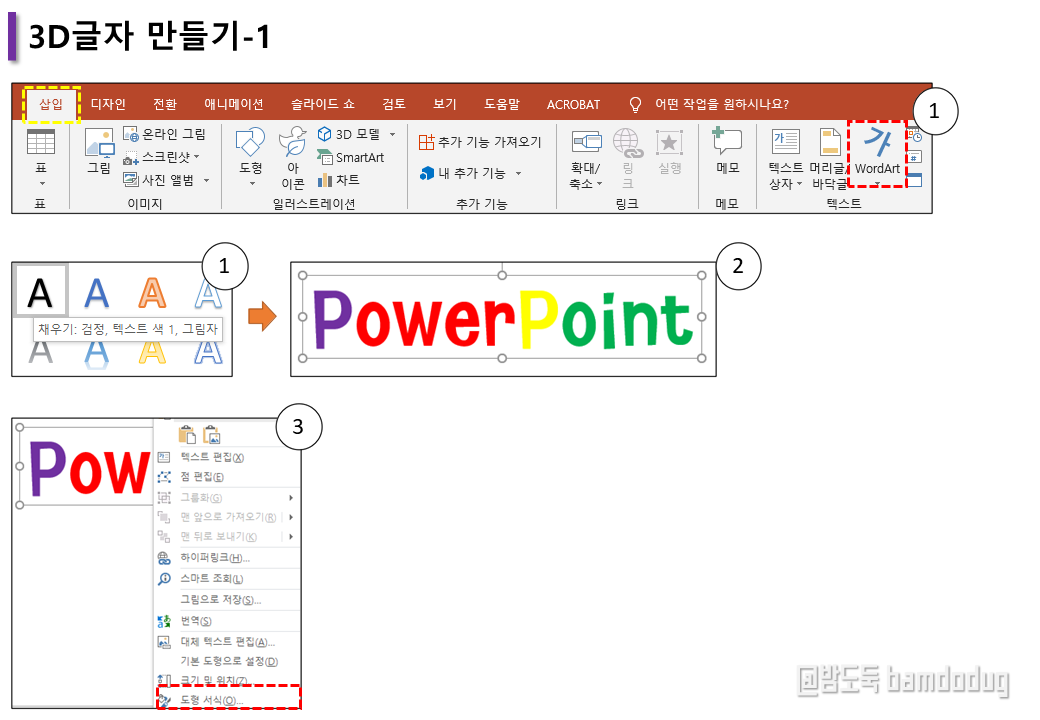
Task: Choose 기본 도형으로 설정(D) entry
Action: click(x=228, y=661)
